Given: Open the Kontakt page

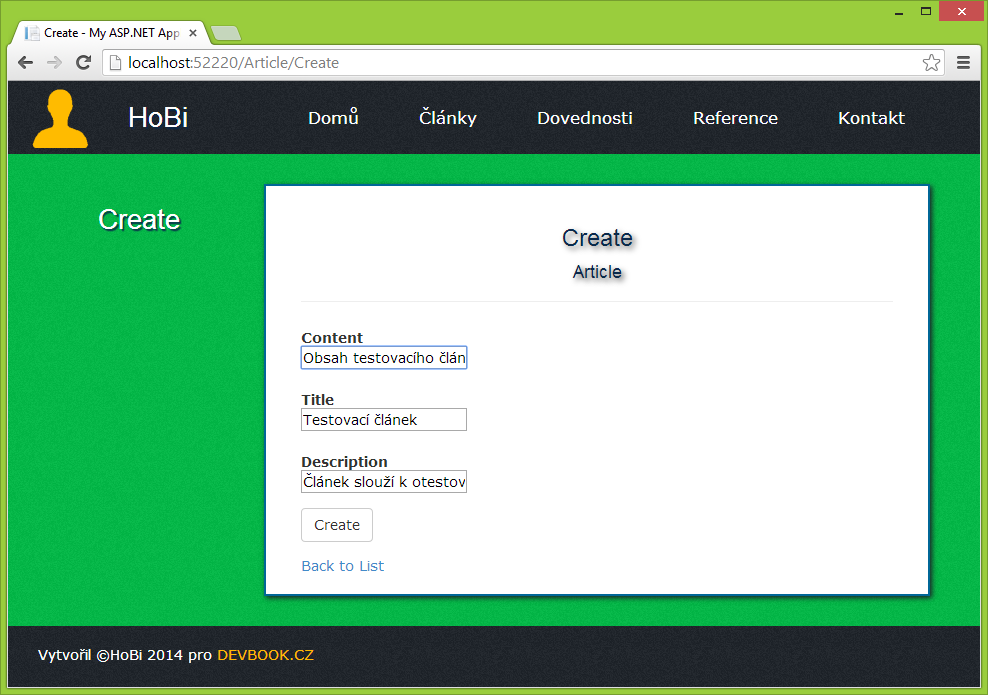Looking at the screenshot, I should click(x=871, y=118).
